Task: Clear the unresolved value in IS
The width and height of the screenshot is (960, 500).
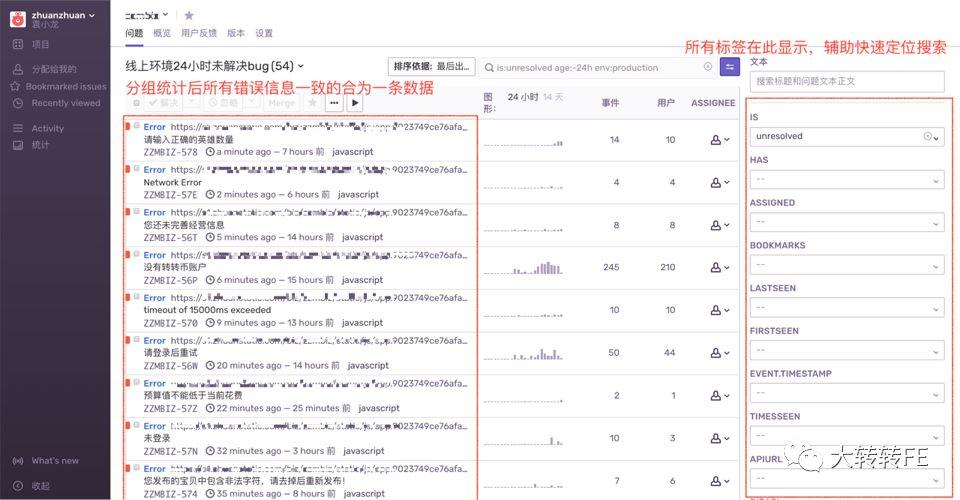Action: click(x=927, y=136)
